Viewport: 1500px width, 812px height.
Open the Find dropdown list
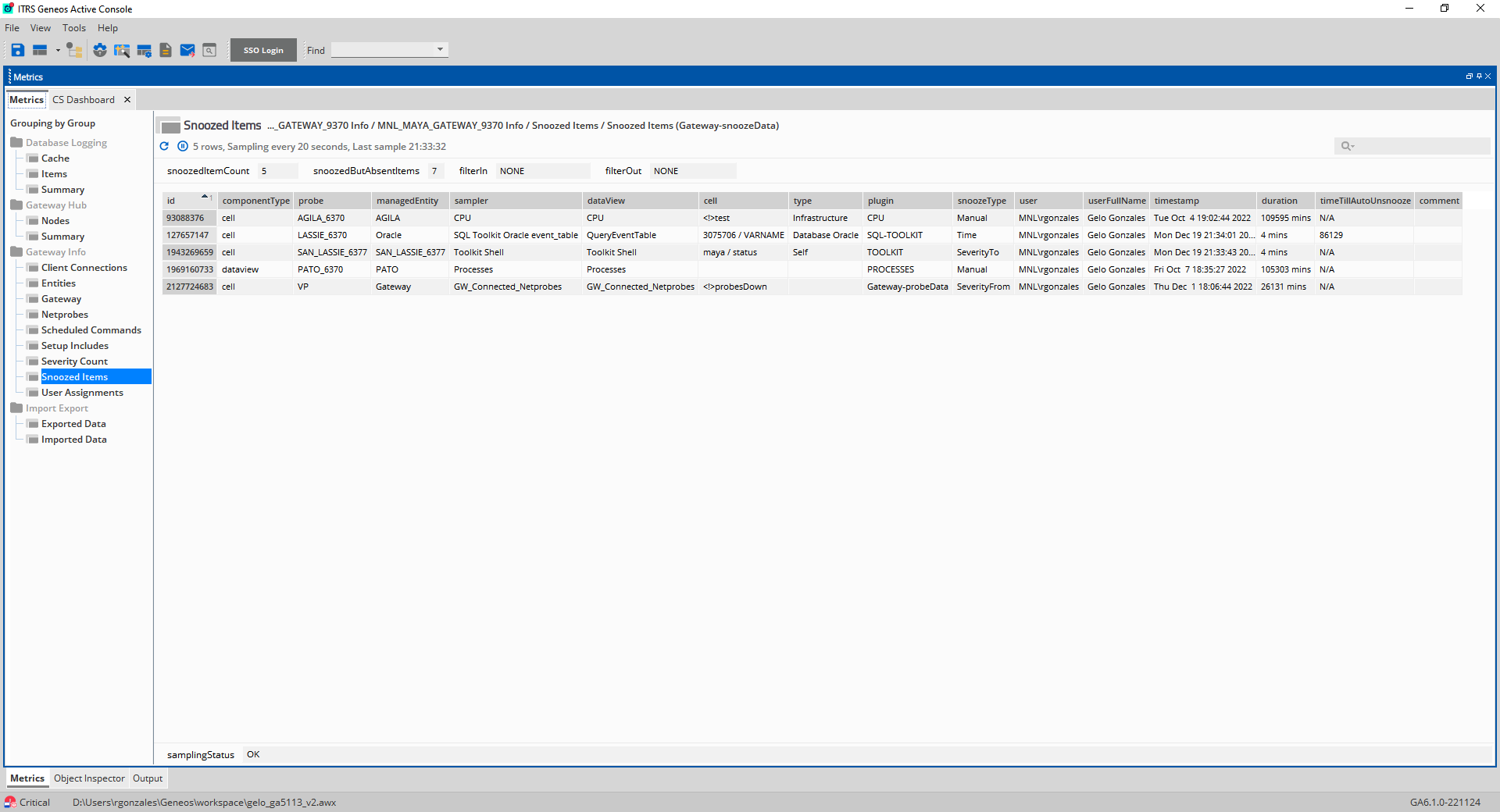click(x=440, y=49)
